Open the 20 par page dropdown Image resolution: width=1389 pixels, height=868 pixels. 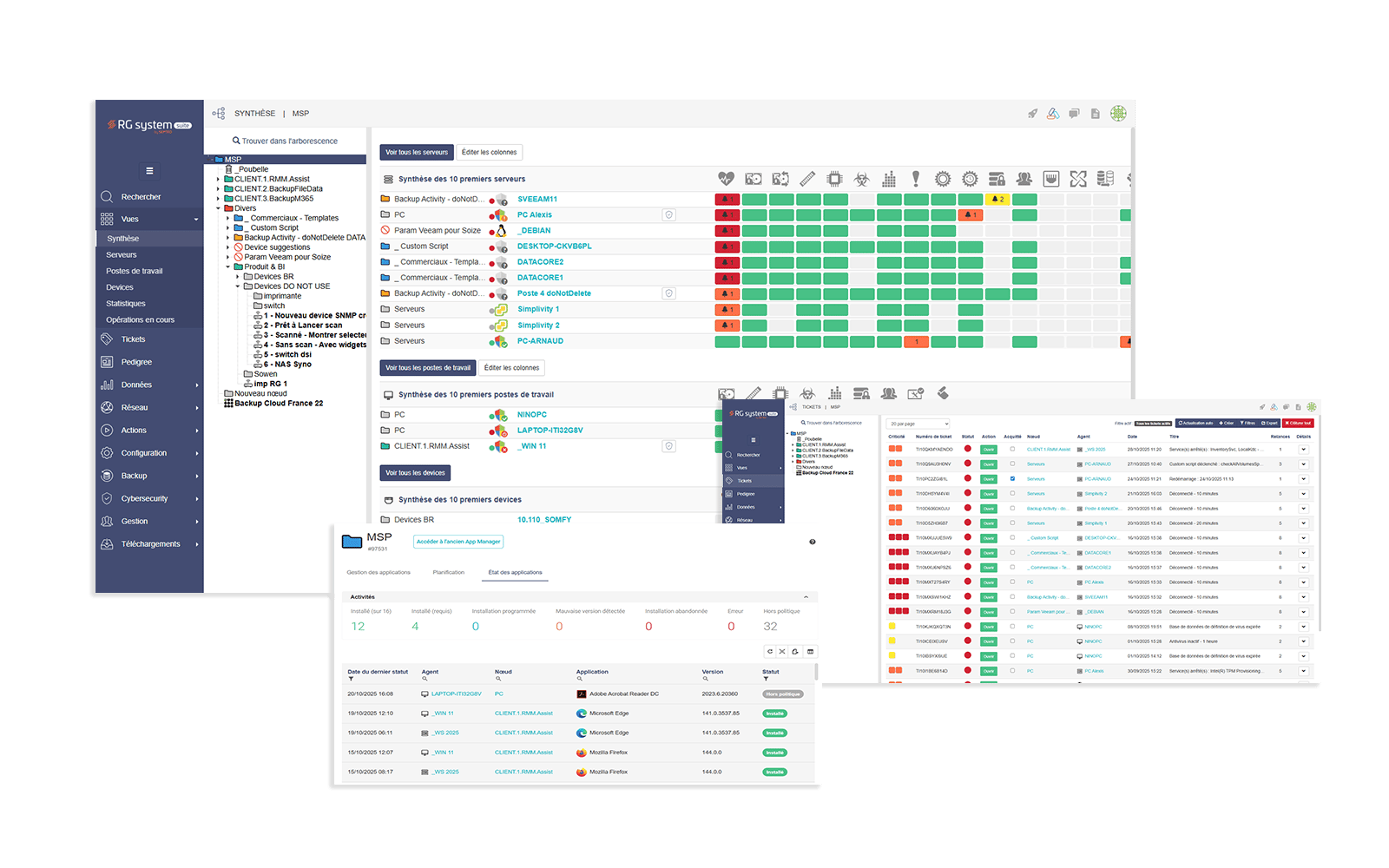point(918,424)
